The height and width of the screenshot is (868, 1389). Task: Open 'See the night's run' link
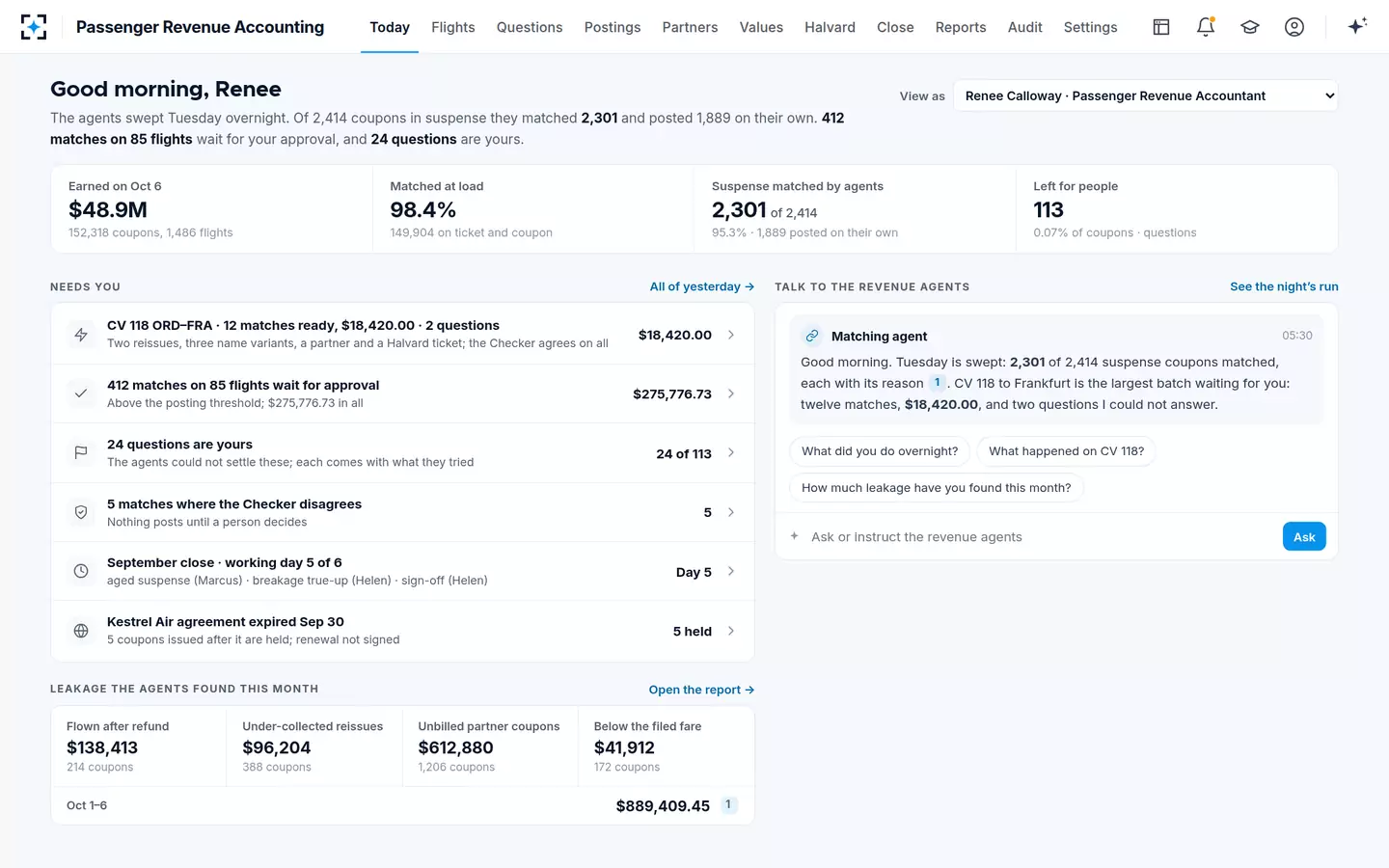tap(1284, 286)
